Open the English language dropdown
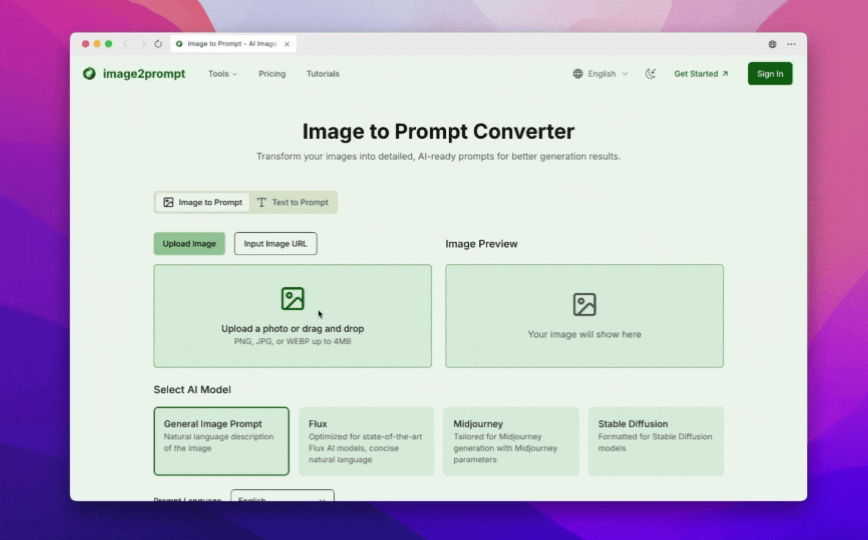This screenshot has height=540, width=868. click(x=601, y=74)
